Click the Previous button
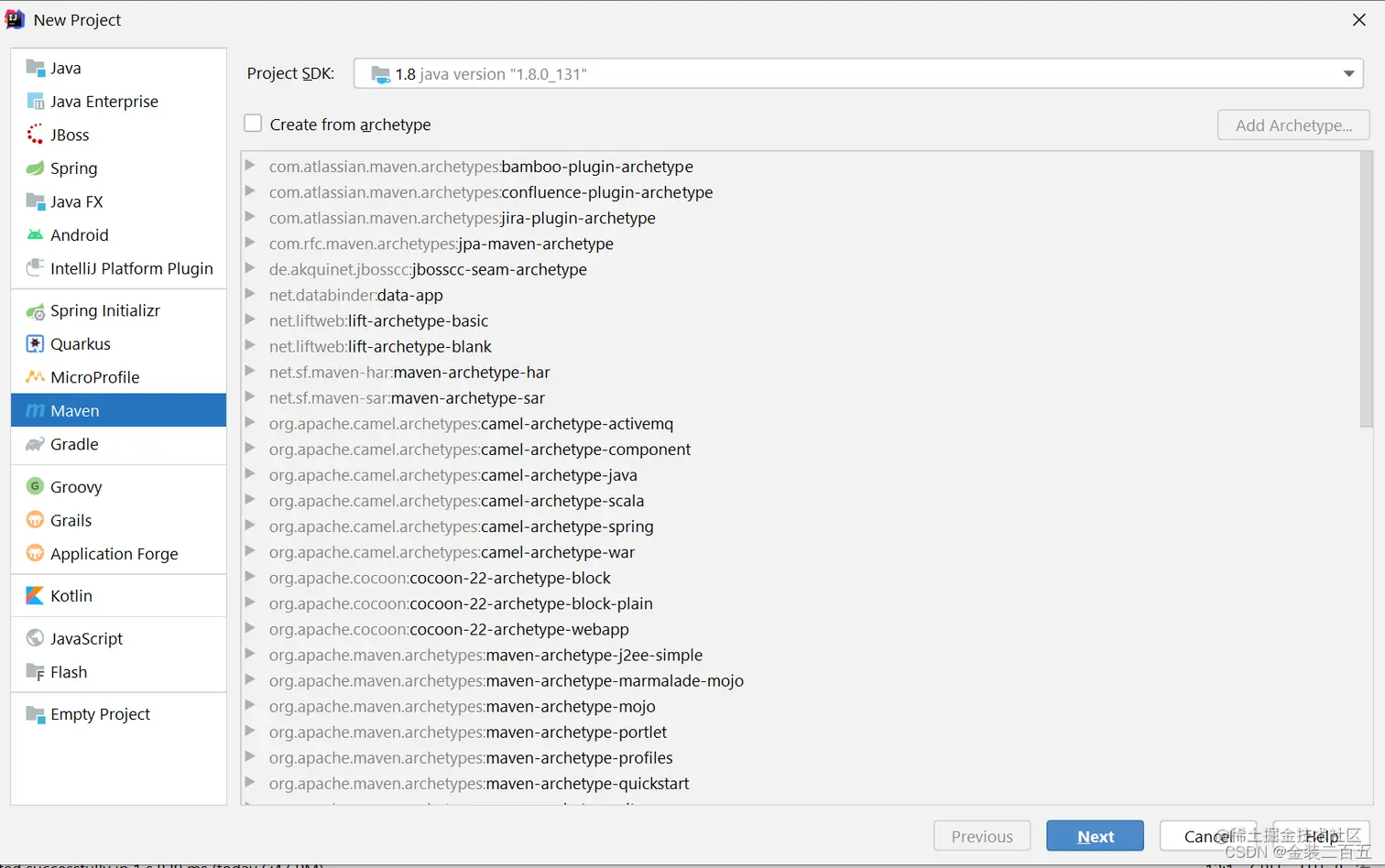Viewport: 1385px width, 868px height. point(982,836)
